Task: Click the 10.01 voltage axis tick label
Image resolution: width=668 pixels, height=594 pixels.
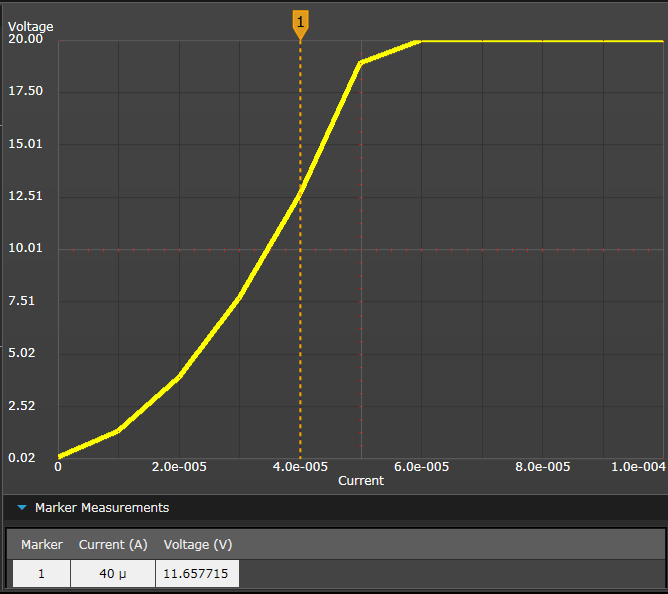Action: coord(26,248)
